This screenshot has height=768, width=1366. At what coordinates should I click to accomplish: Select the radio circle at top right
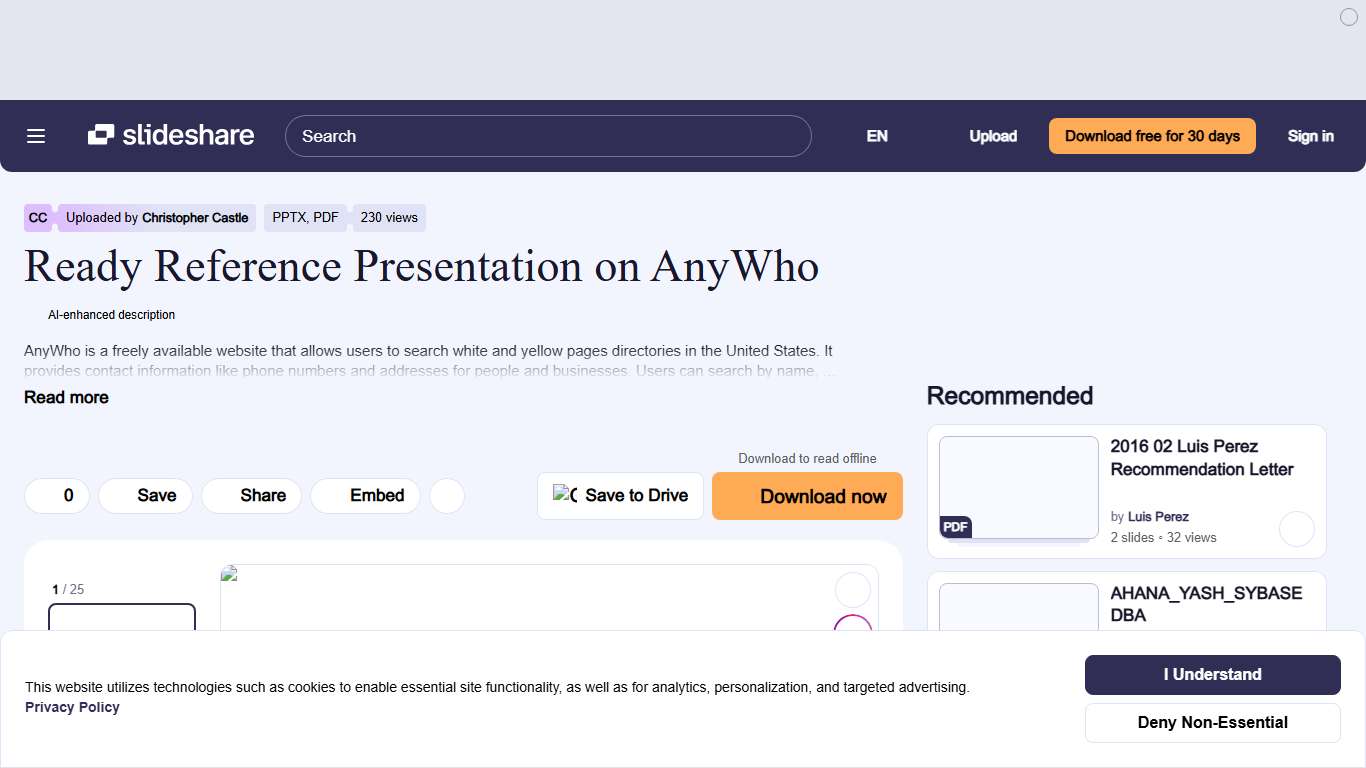1348,17
